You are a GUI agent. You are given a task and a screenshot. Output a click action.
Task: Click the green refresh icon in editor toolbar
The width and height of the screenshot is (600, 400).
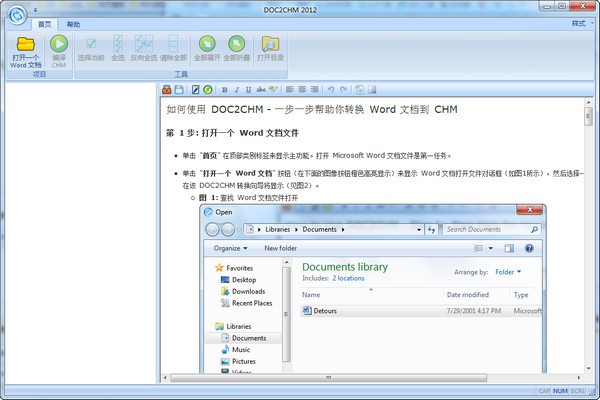tap(208, 90)
